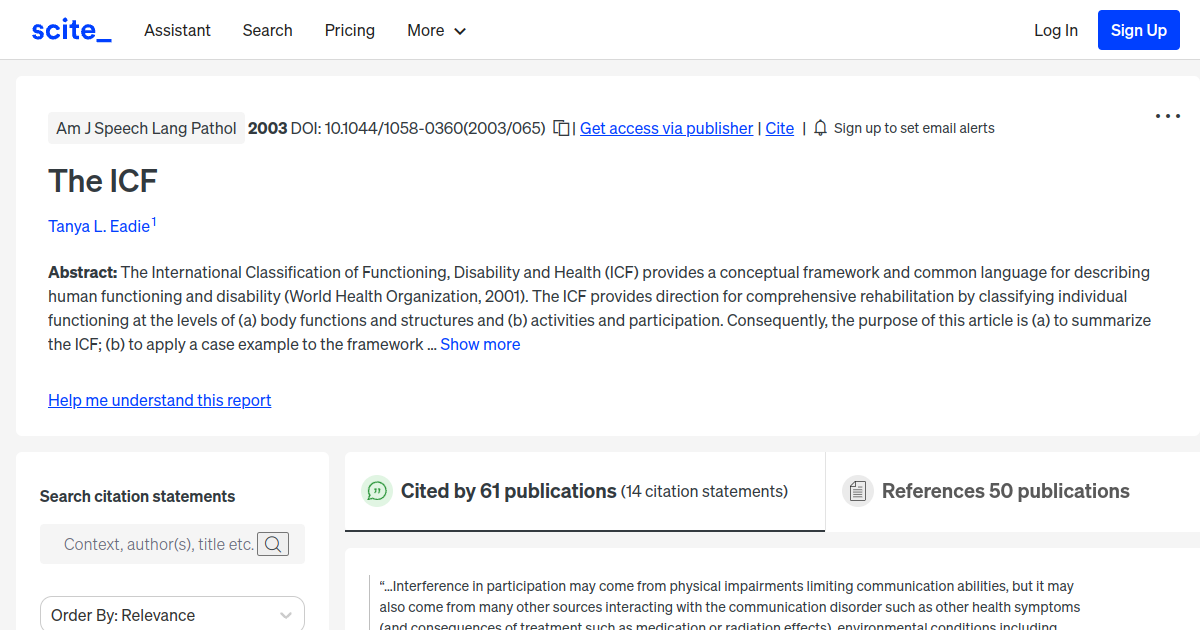
Task: Click the bell email alerts icon
Action: [x=821, y=128]
